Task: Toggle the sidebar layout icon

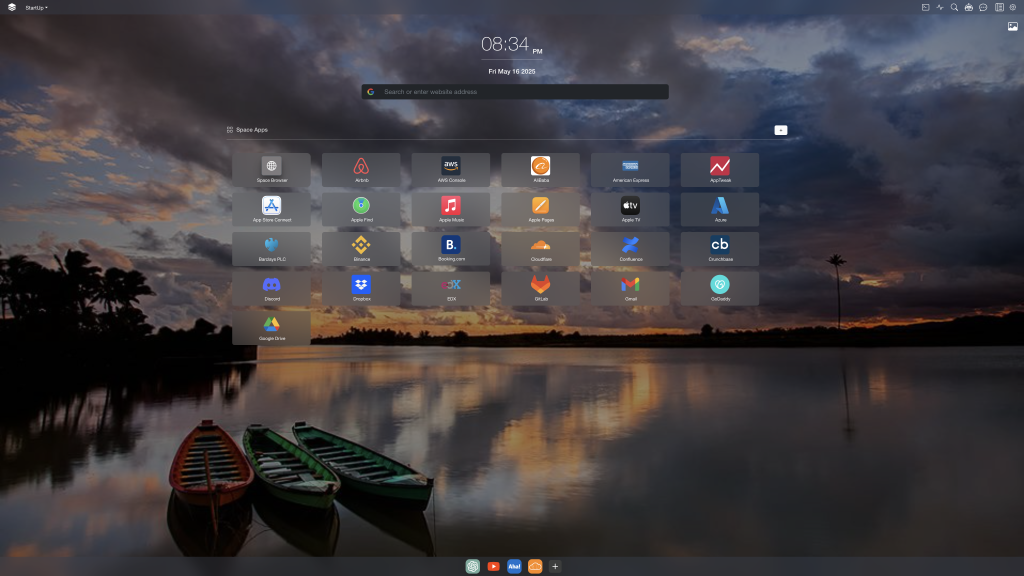Action: point(999,7)
